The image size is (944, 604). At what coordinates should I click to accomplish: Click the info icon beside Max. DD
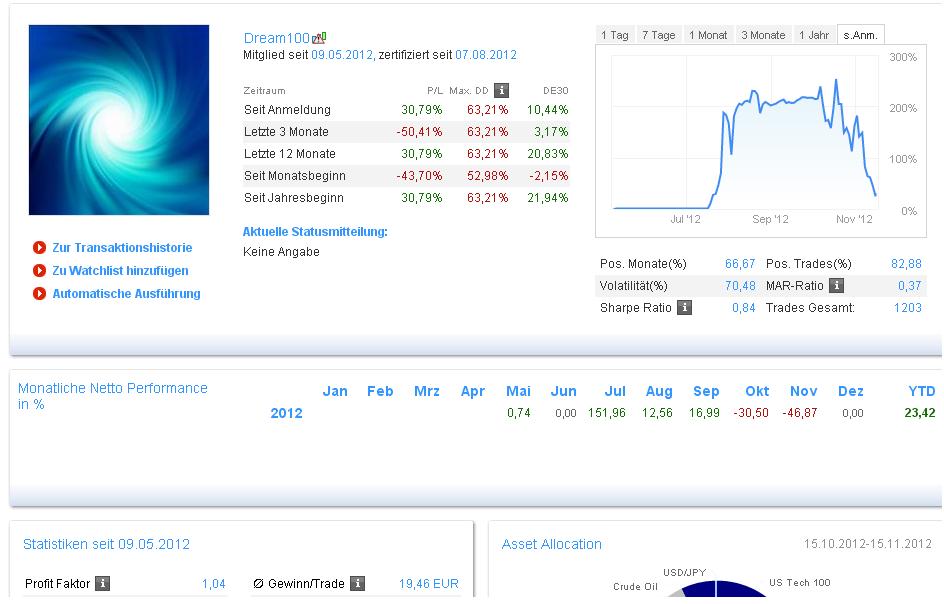(502, 90)
